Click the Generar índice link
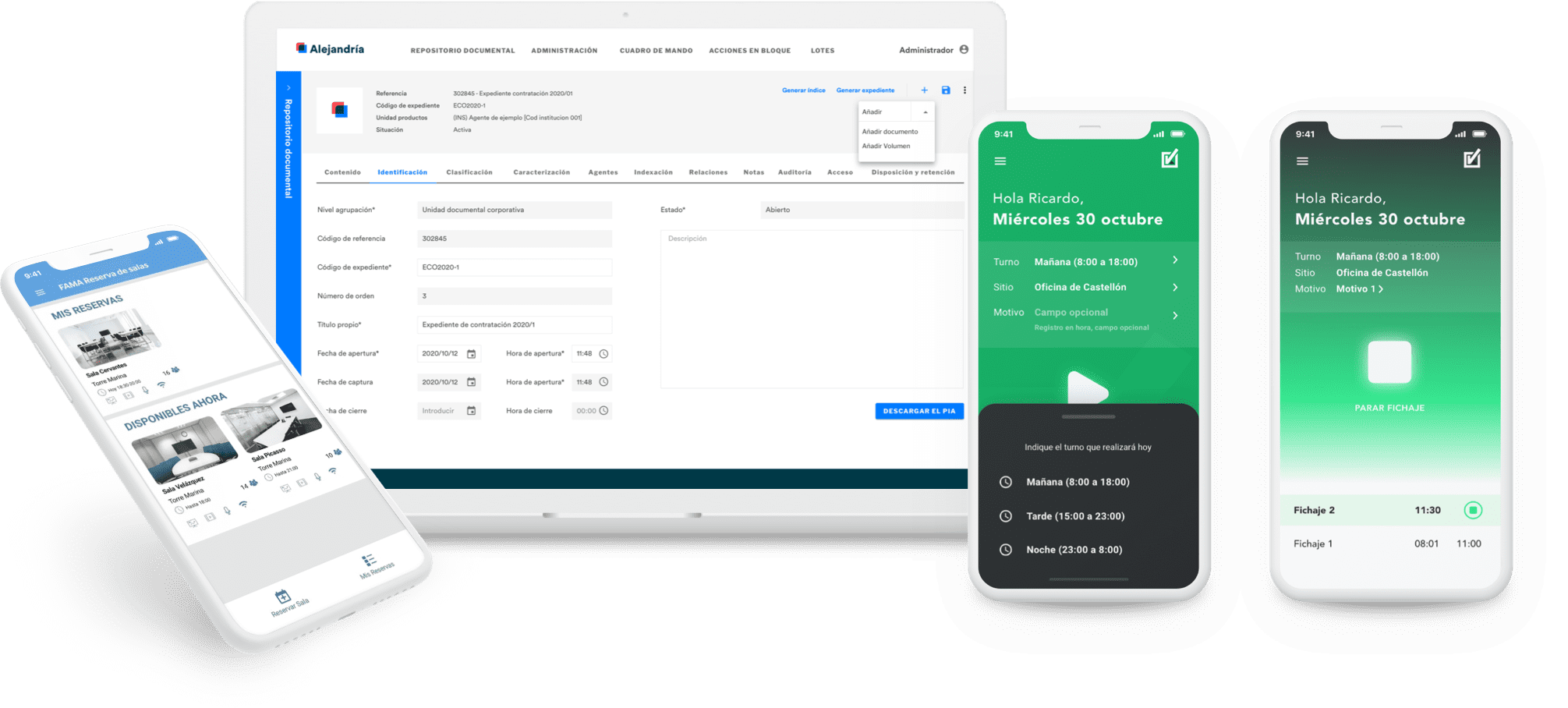The image size is (1568, 708). pos(803,90)
